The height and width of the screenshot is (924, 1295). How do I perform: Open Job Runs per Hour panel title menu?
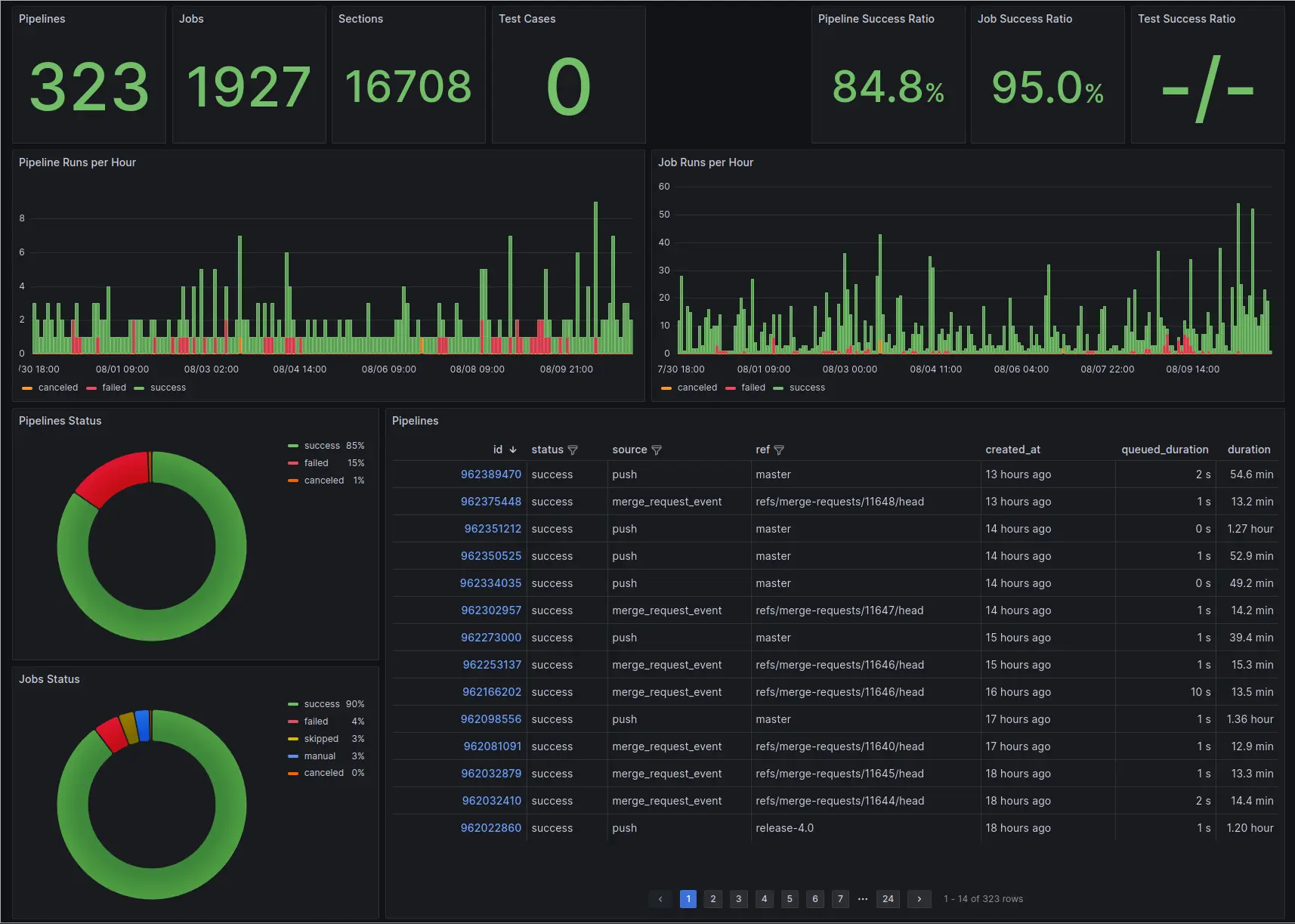point(706,162)
